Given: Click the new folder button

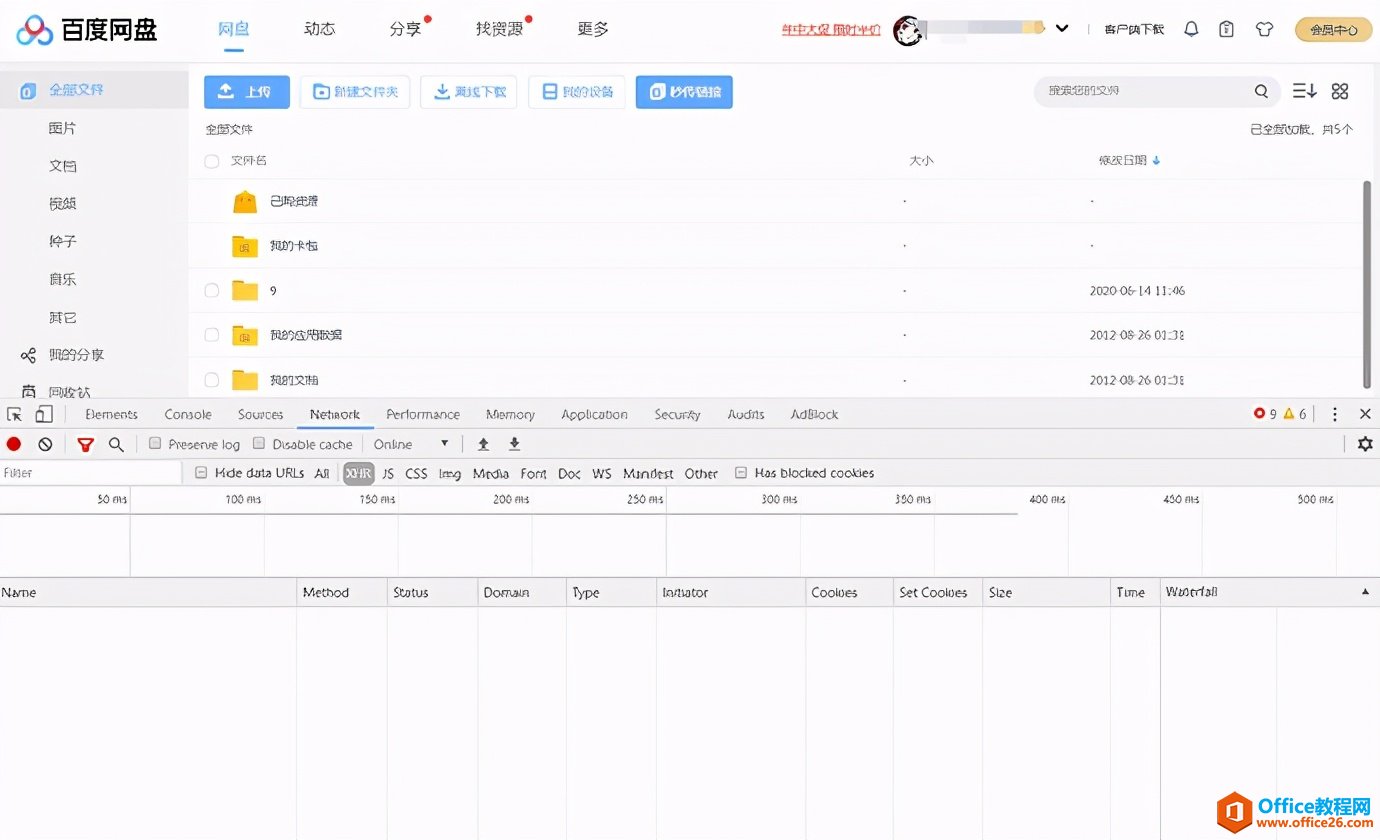Looking at the screenshot, I should 355,92.
